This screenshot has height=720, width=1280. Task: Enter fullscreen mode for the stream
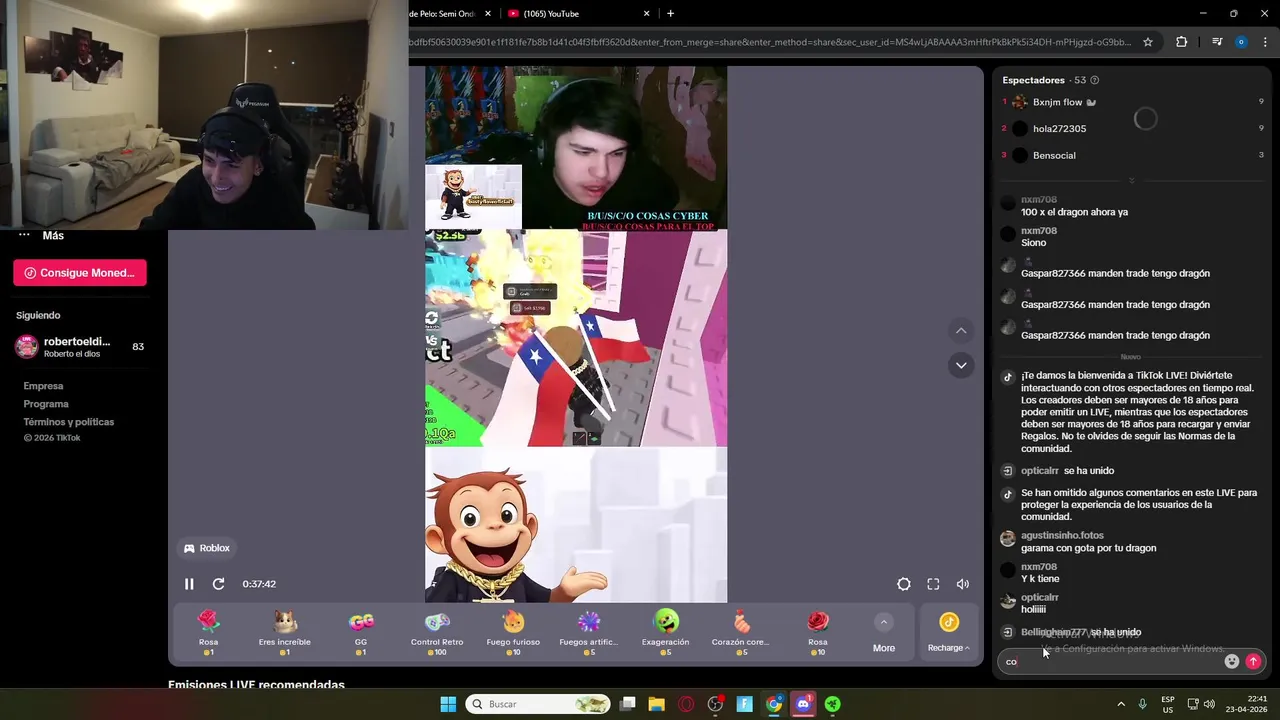coord(933,584)
